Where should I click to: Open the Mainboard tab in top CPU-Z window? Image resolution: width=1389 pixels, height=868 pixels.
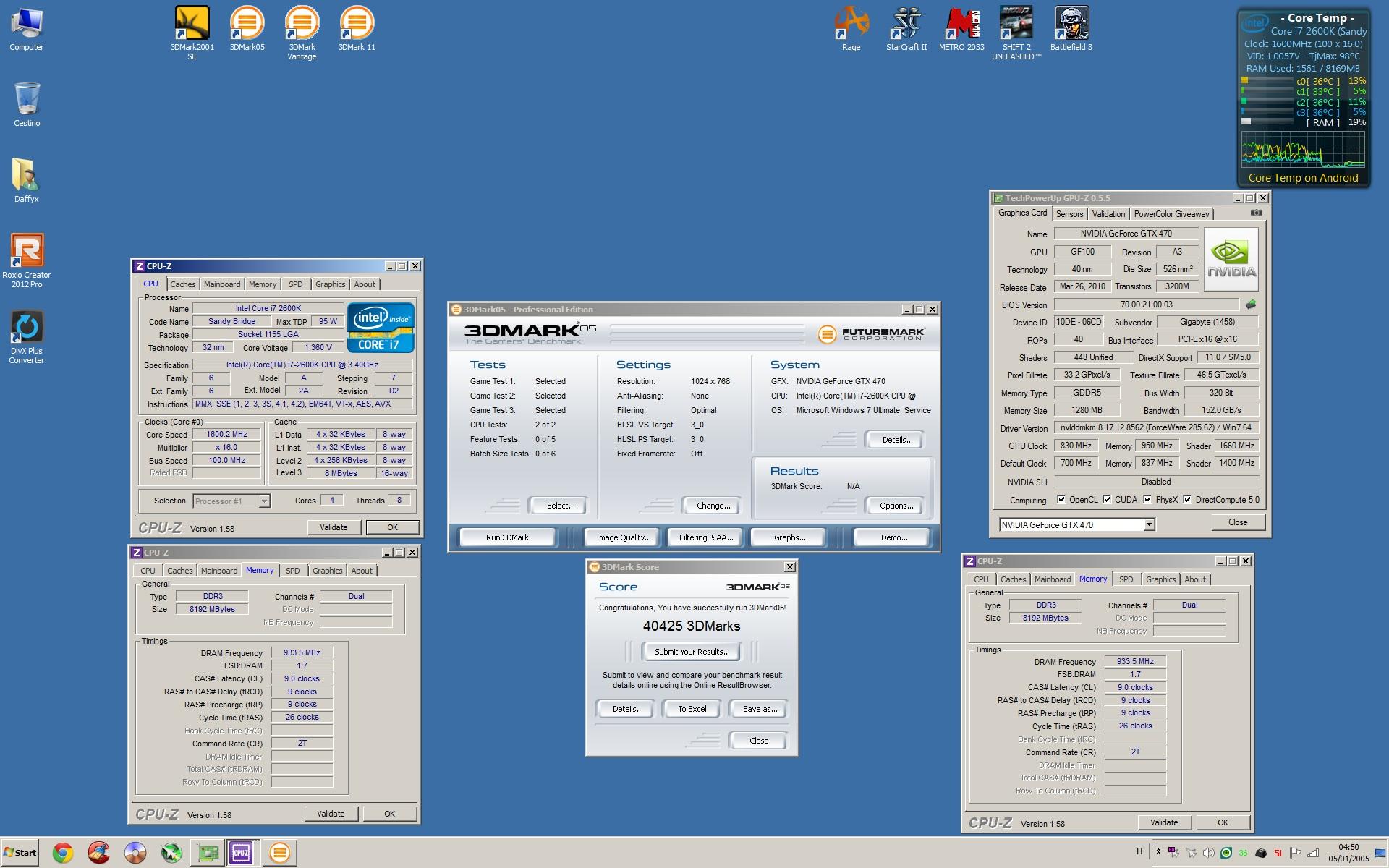pos(221,284)
